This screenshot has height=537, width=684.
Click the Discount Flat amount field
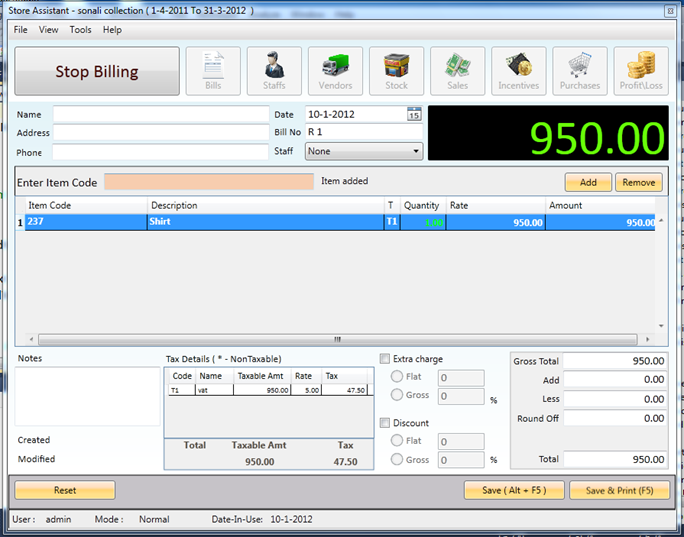coord(461,441)
